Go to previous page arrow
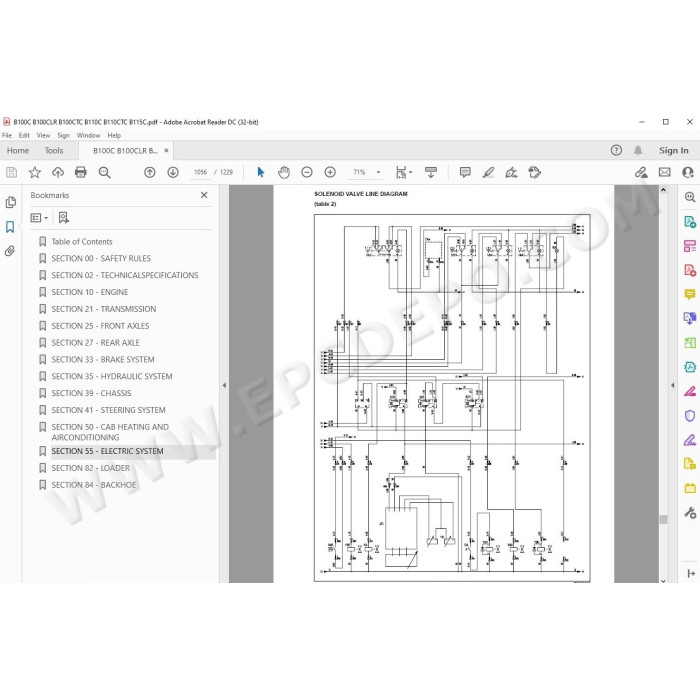This screenshot has height=700, width=700. pos(150,172)
